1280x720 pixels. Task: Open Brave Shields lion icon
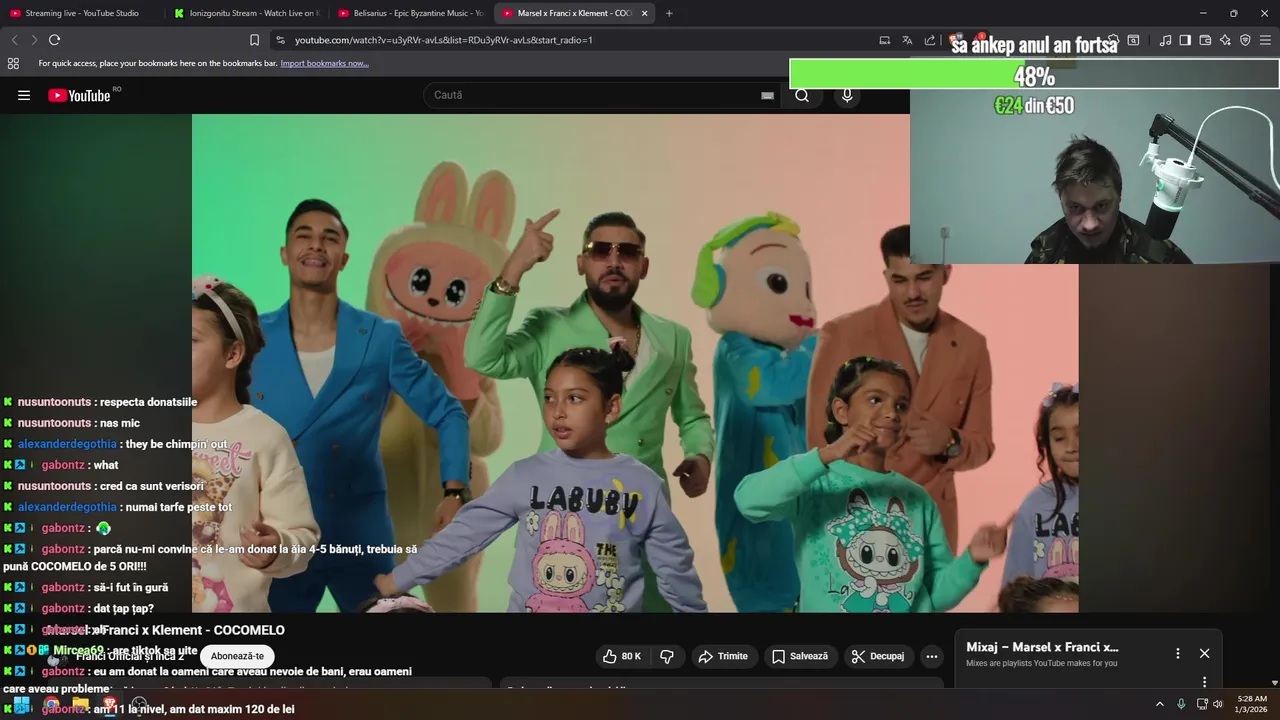[957, 40]
